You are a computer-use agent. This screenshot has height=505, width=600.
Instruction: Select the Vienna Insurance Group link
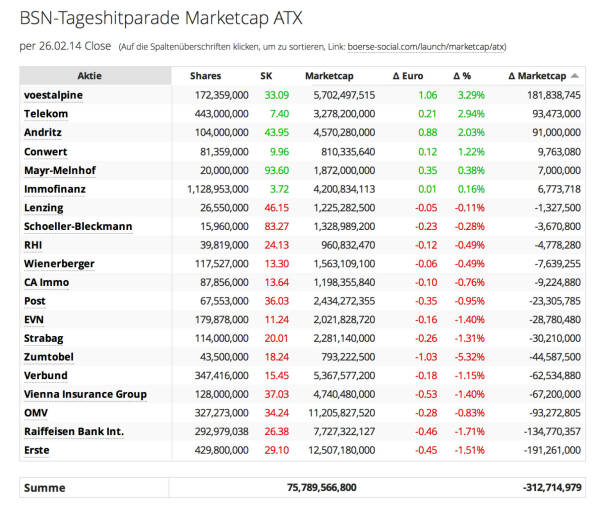coord(85,394)
